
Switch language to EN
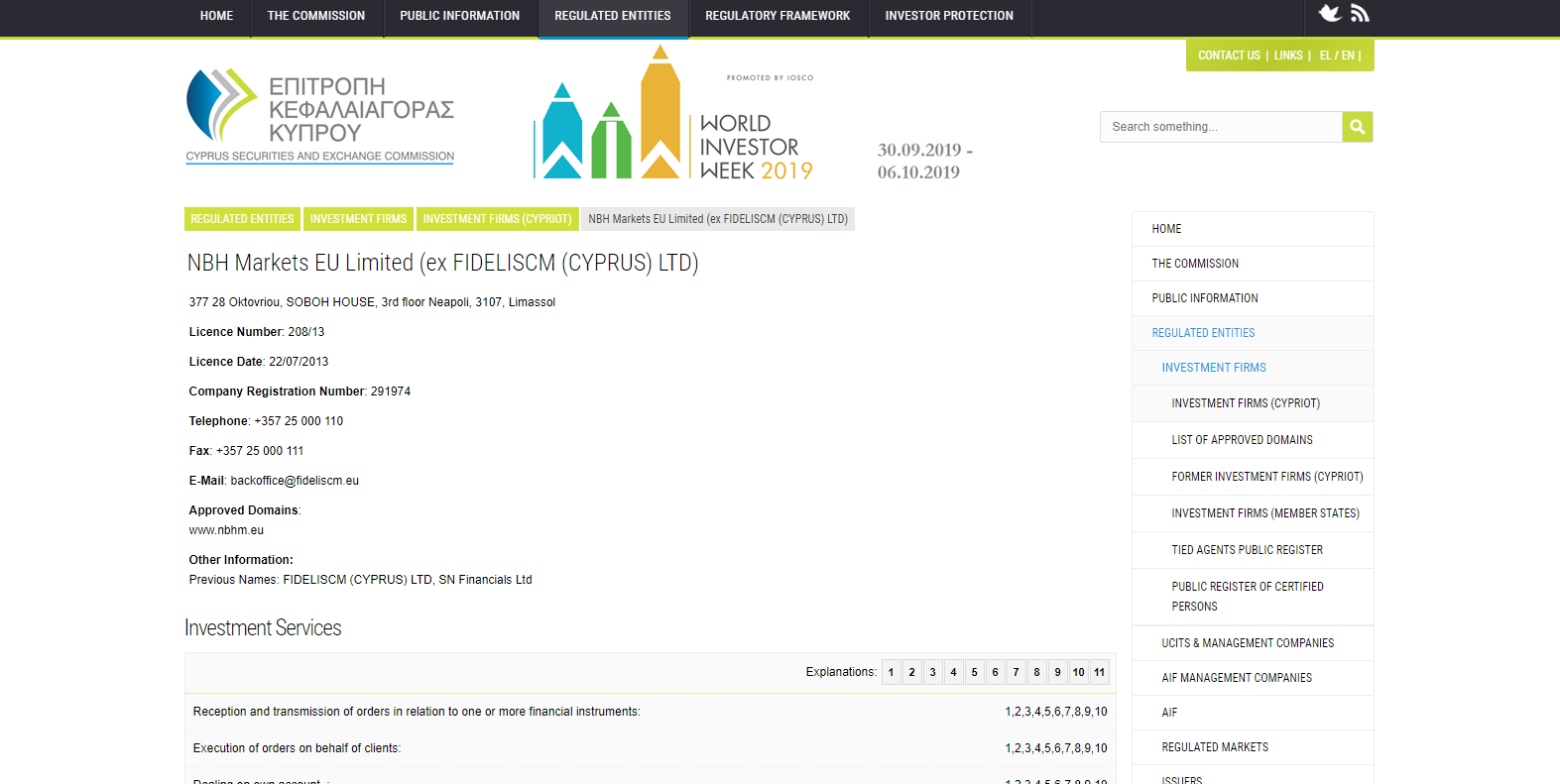coord(1348,56)
